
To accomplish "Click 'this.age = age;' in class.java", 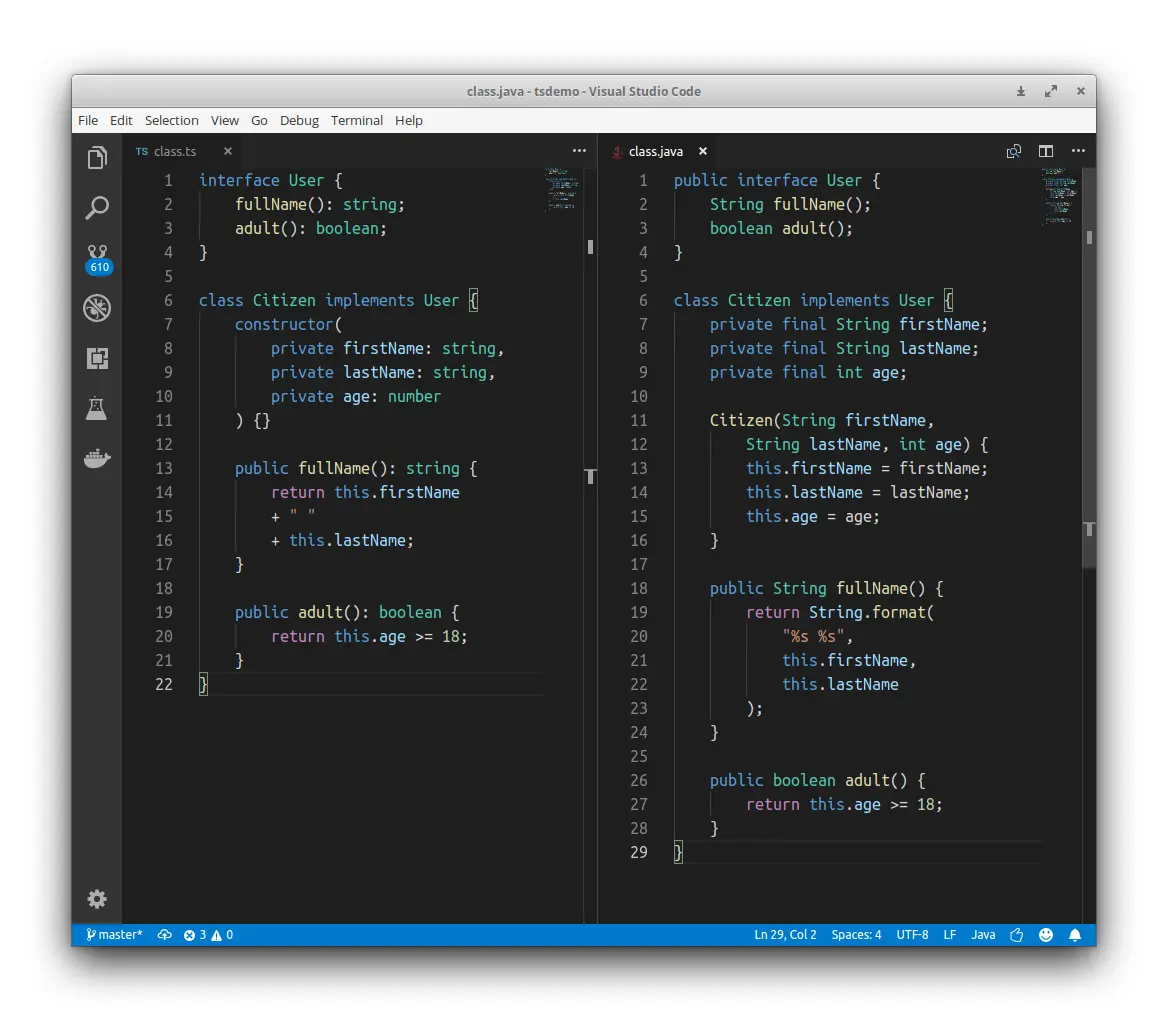I will 813,516.
